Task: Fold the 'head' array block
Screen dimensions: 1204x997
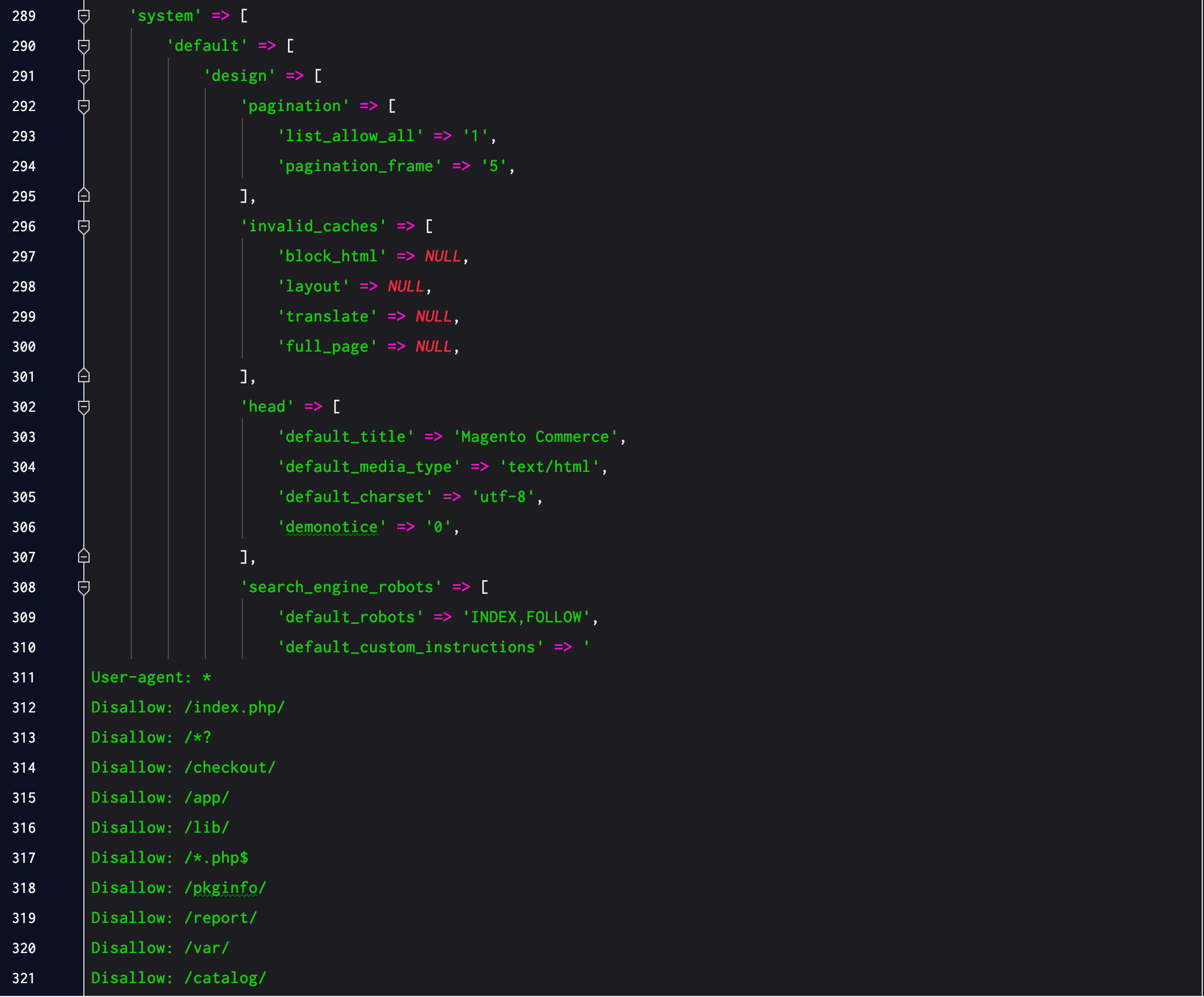Action: [x=84, y=407]
